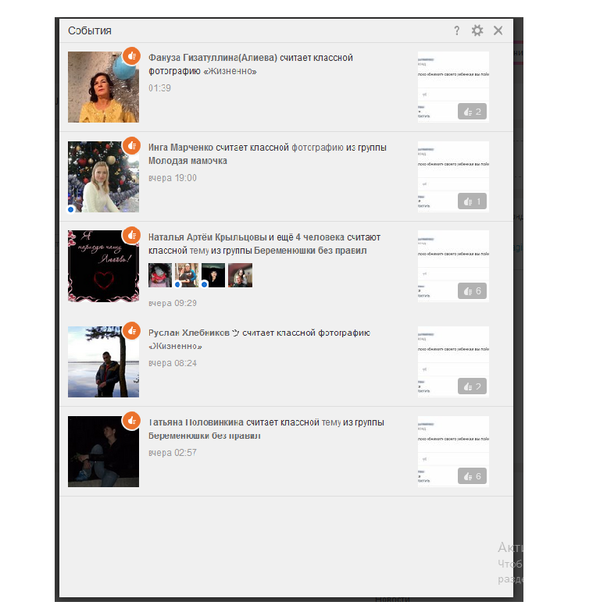Close the События panel with the X
Image resolution: width=600 pixels, height=616 pixels.
pos(498,31)
